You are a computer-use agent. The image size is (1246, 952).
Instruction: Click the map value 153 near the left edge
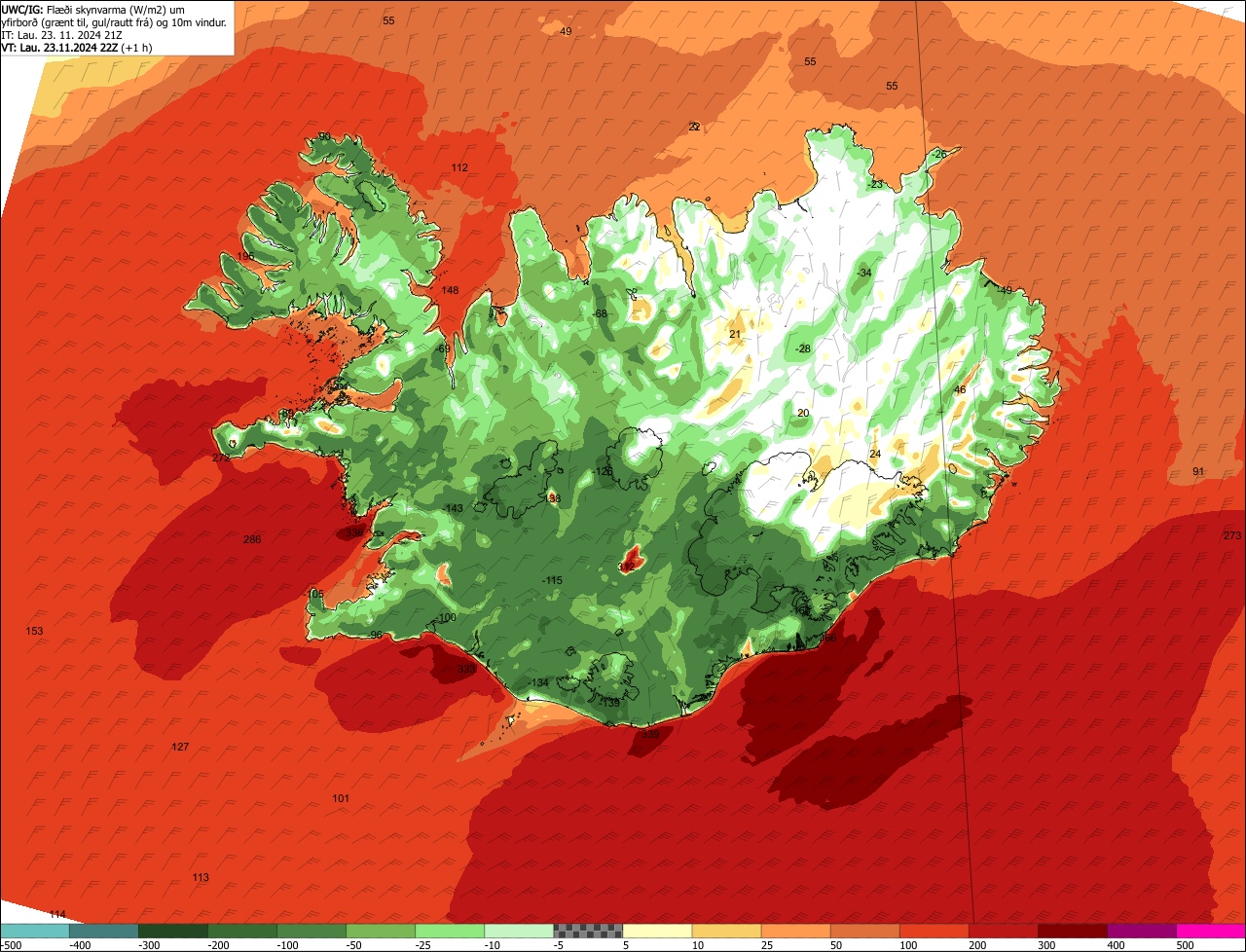[34, 631]
